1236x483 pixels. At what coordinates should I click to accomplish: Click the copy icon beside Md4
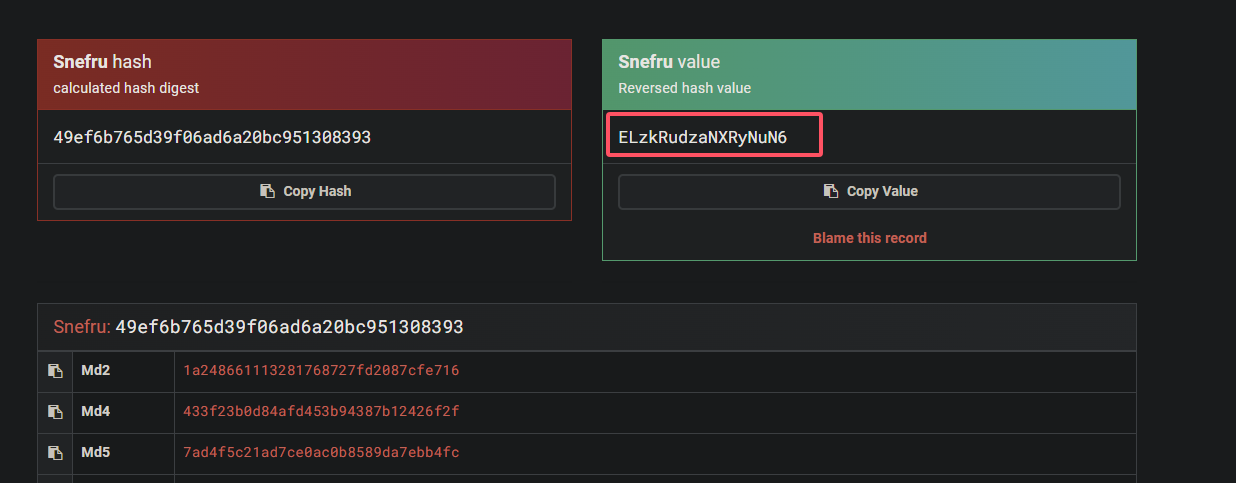click(55, 412)
